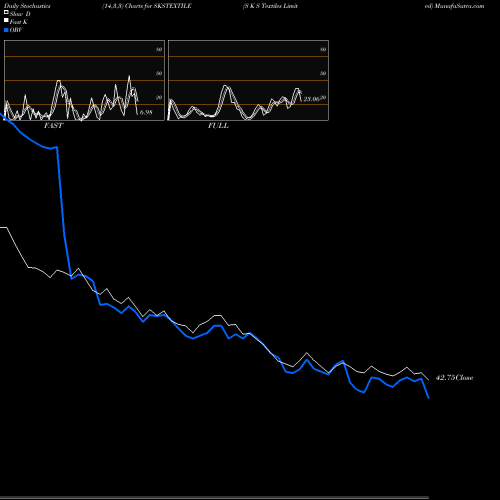This screenshot has width=500, height=500.
Task: Click the 'Charts for SKSTEXTILE' heading
Action: point(158,6)
